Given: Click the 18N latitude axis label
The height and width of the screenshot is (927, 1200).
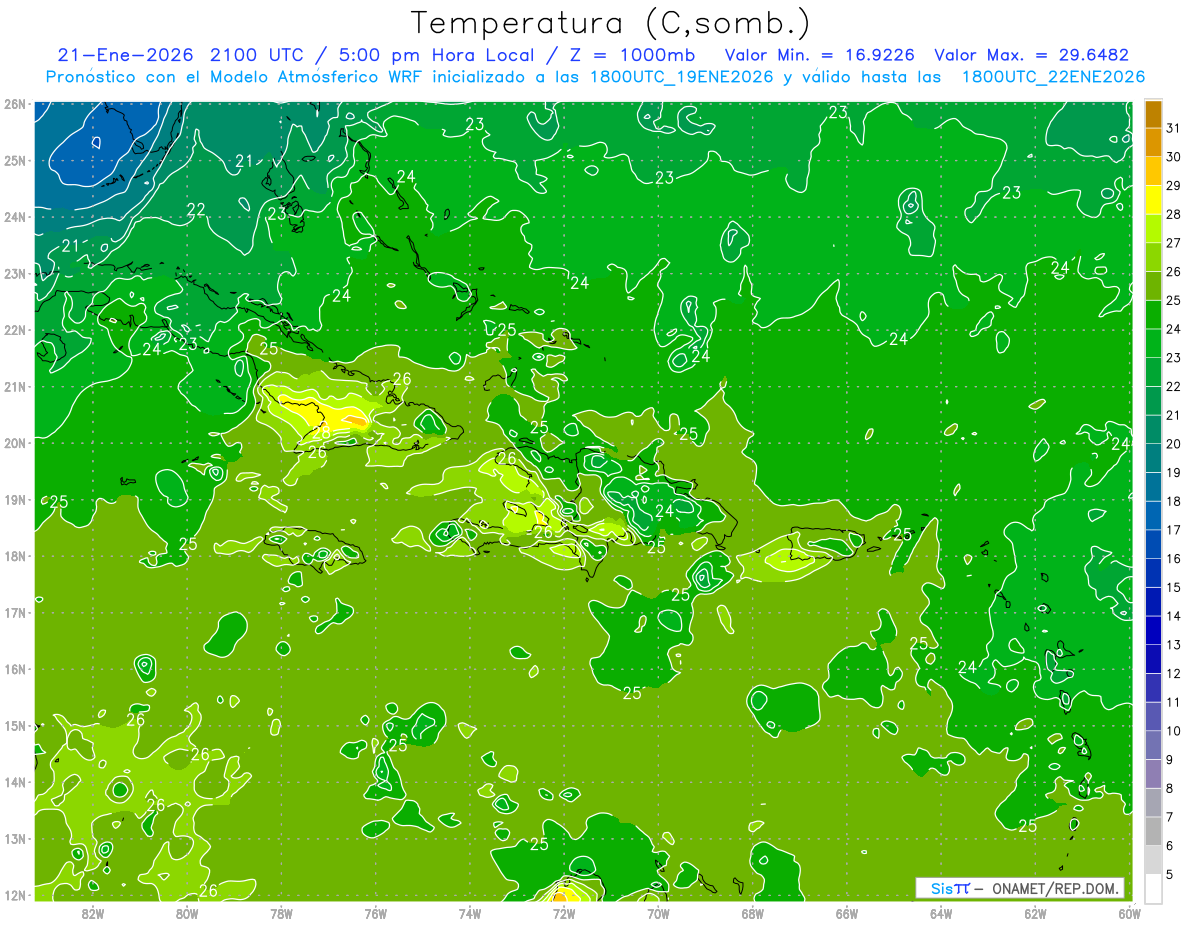Looking at the screenshot, I should coord(14,556).
